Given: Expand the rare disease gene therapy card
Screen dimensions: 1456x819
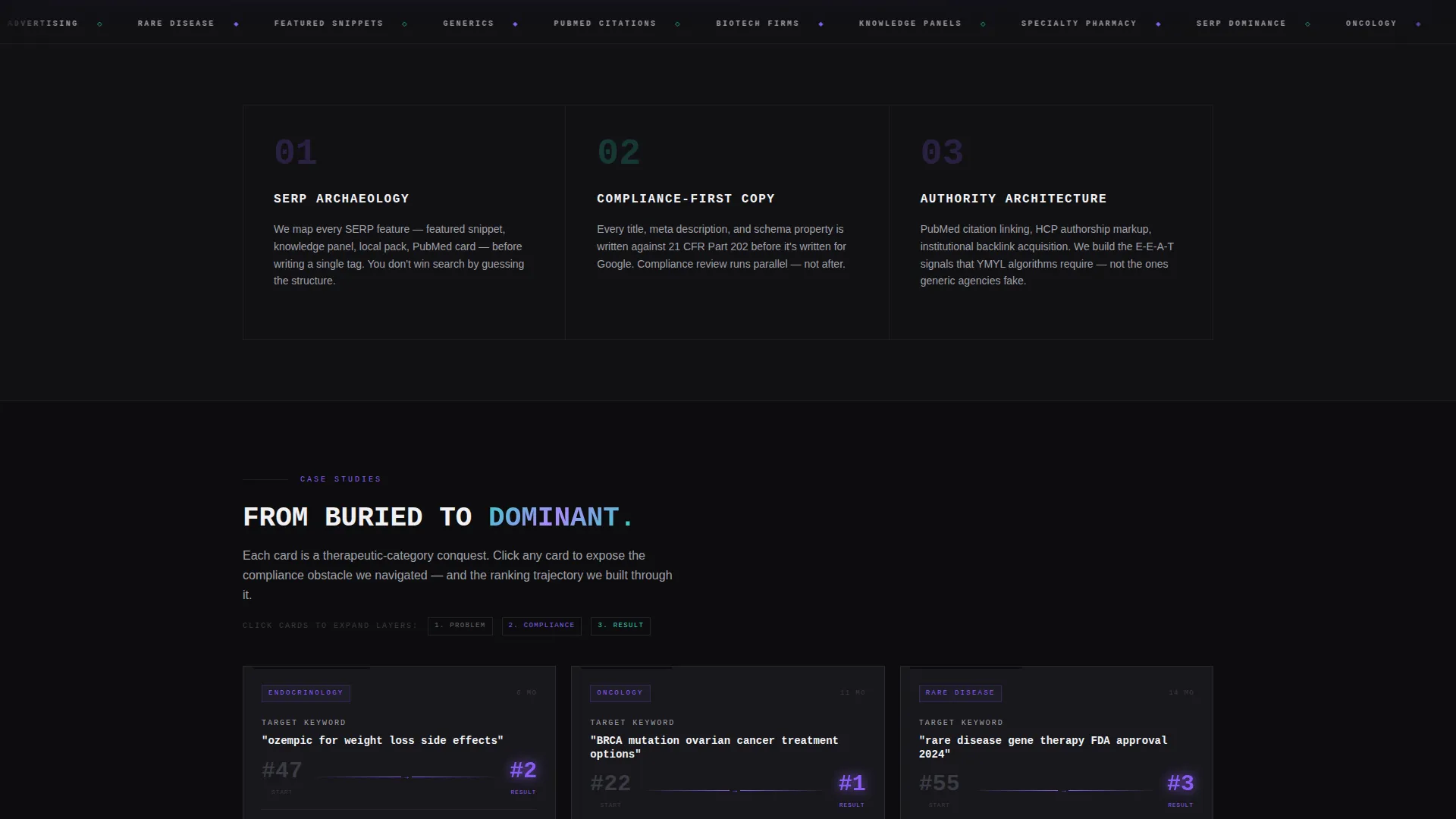Looking at the screenshot, I should 1056,743.
